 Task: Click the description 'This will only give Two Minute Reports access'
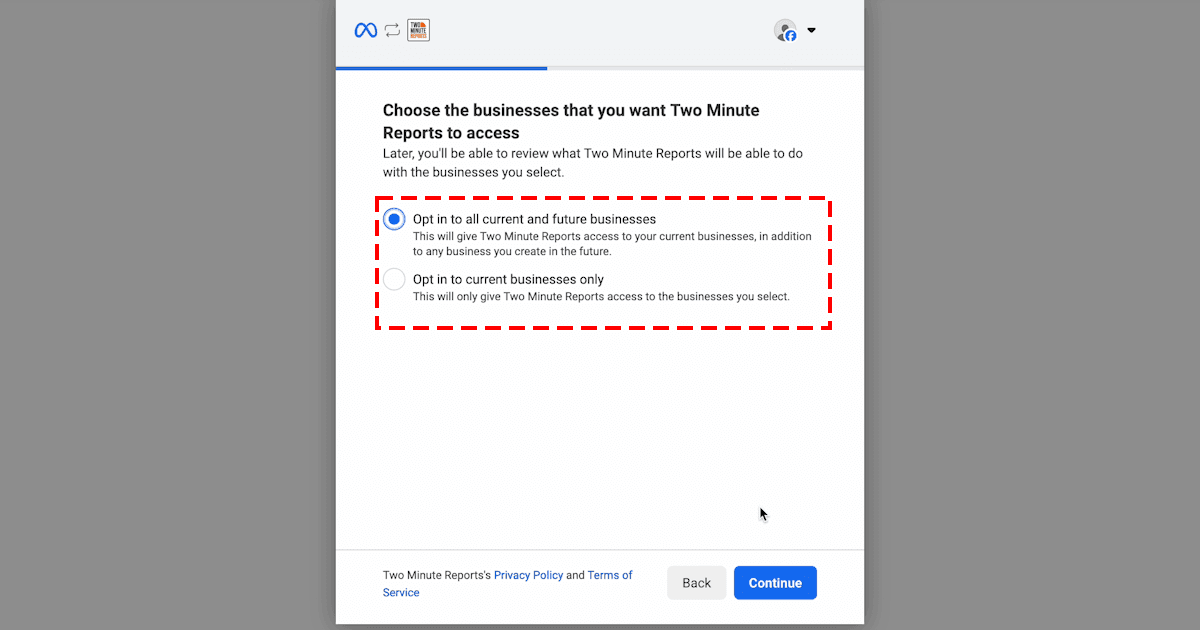601,296
